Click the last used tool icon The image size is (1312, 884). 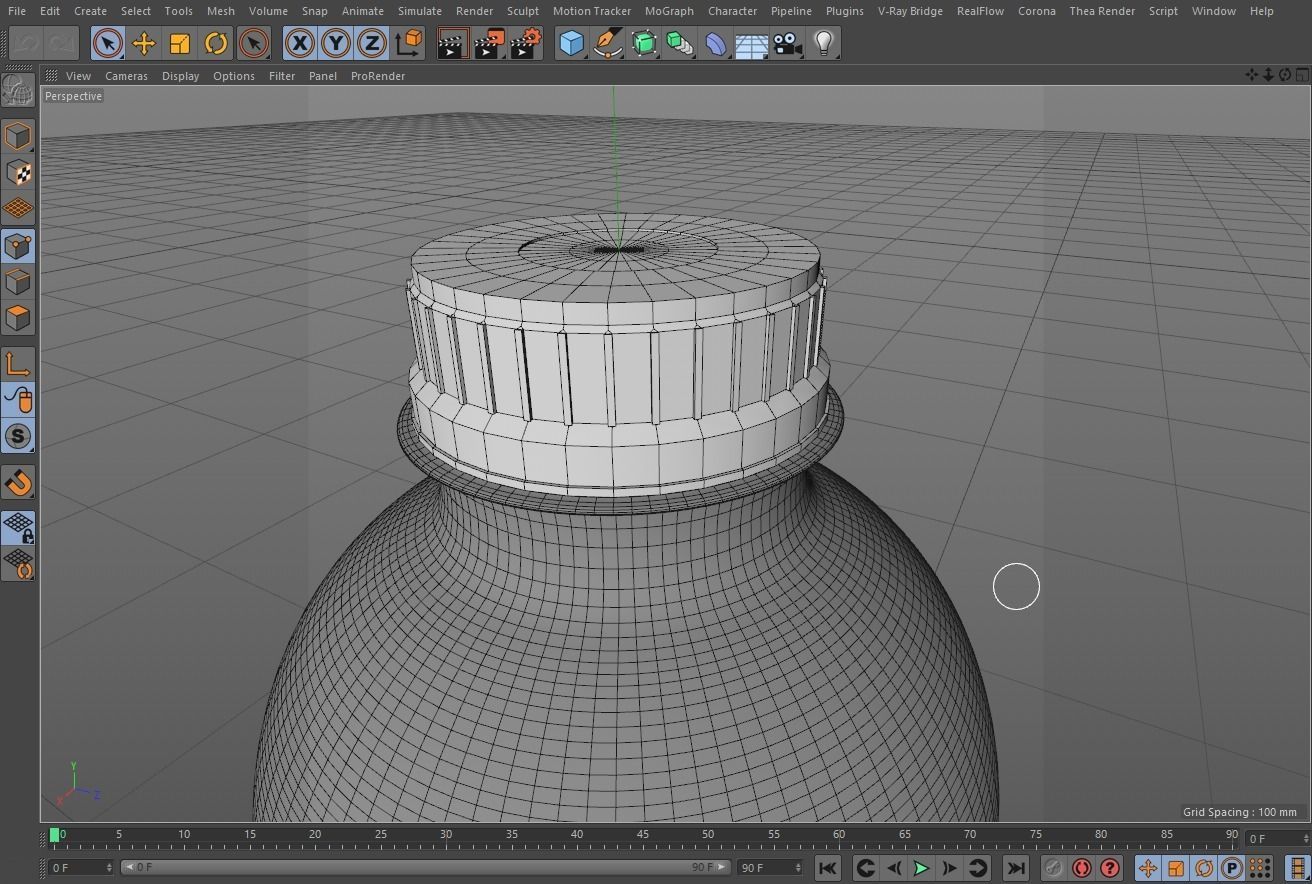(x=254, y=43)
